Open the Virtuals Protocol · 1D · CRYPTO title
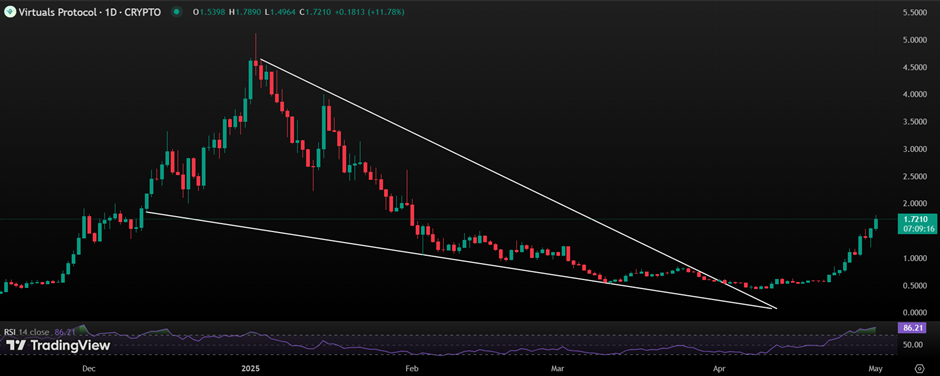 [90, 11]
